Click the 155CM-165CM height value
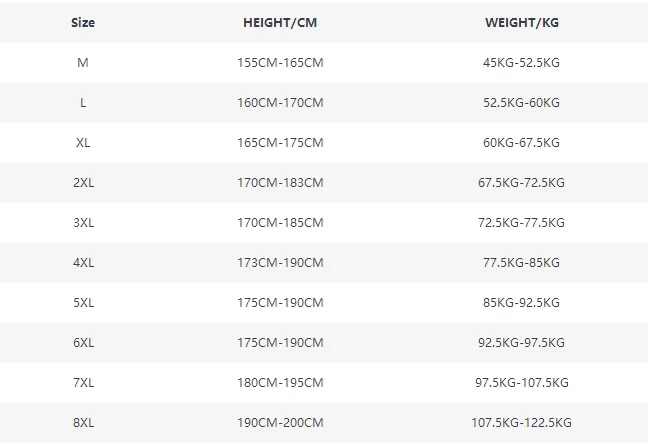 coord(280,63)
